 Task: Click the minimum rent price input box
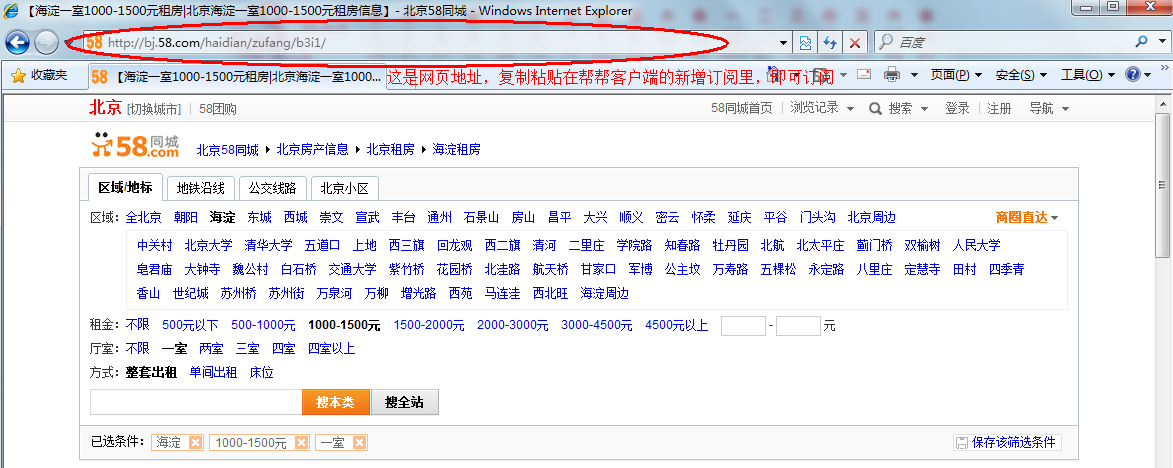[742, 325]
